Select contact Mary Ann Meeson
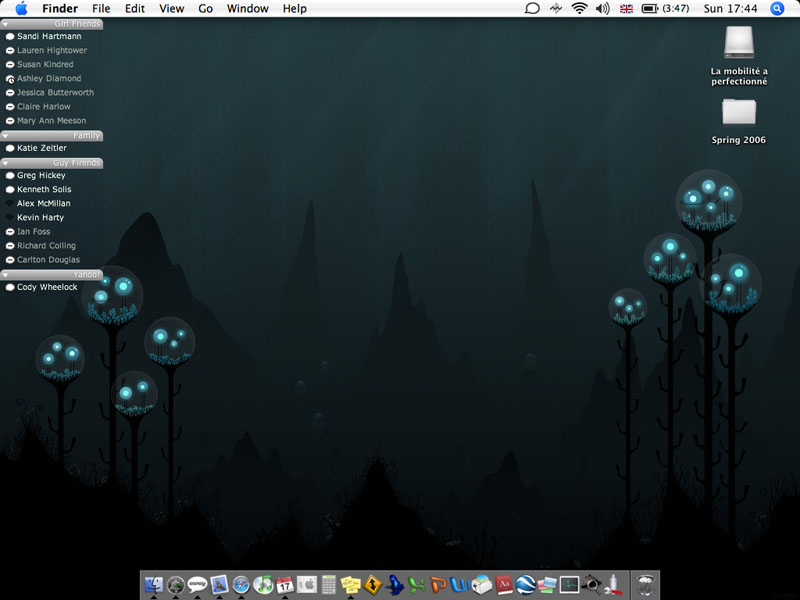This screenshot has width=800, height=600. 51,121
